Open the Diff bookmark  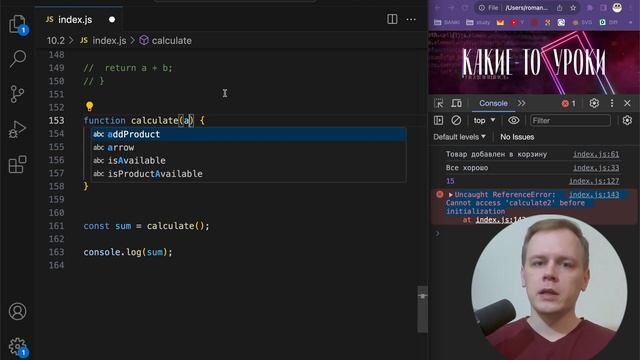pyautogui.click(x=609, y=22)
